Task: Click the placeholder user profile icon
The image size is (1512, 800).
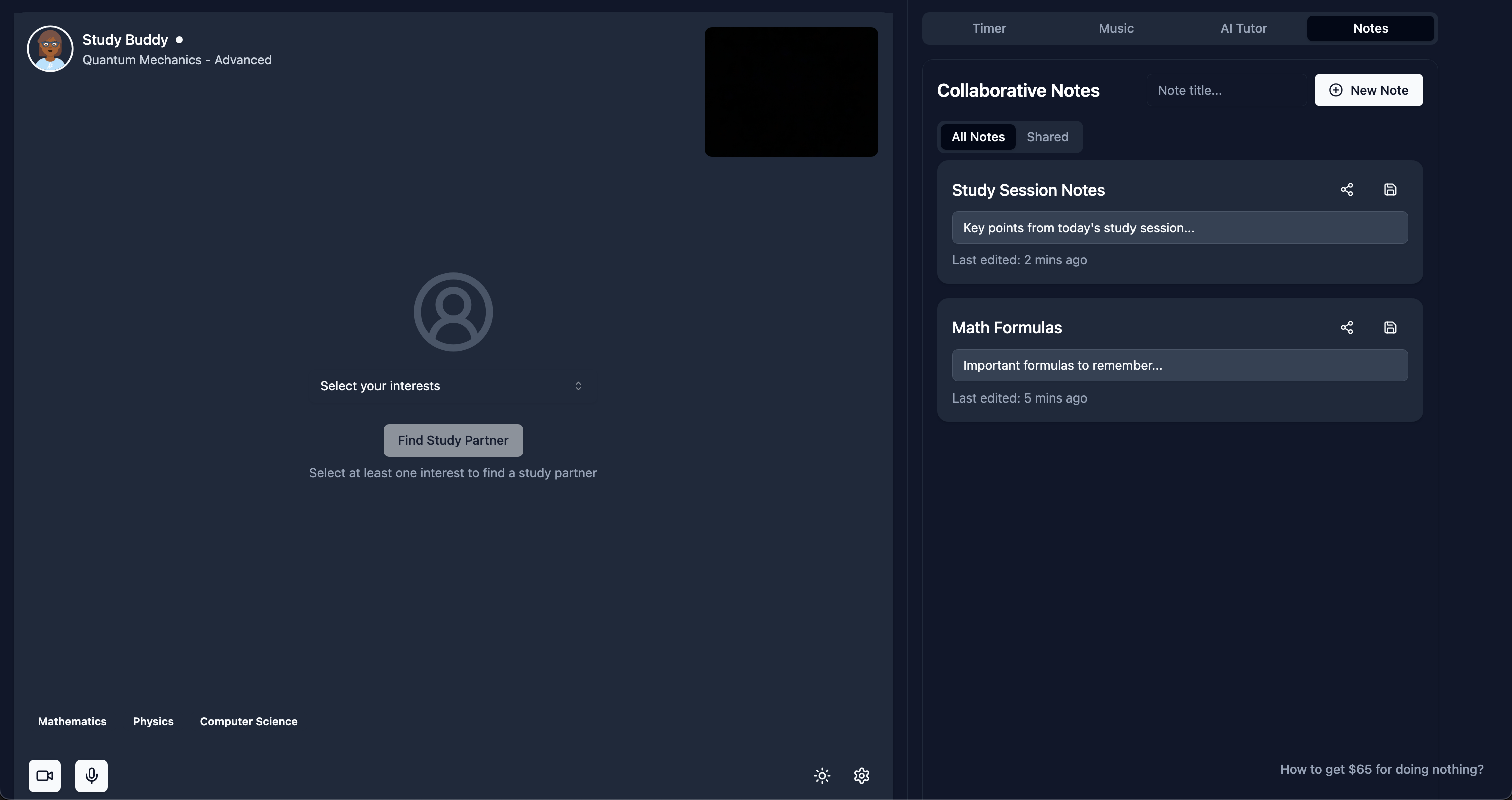Action: 453,312
